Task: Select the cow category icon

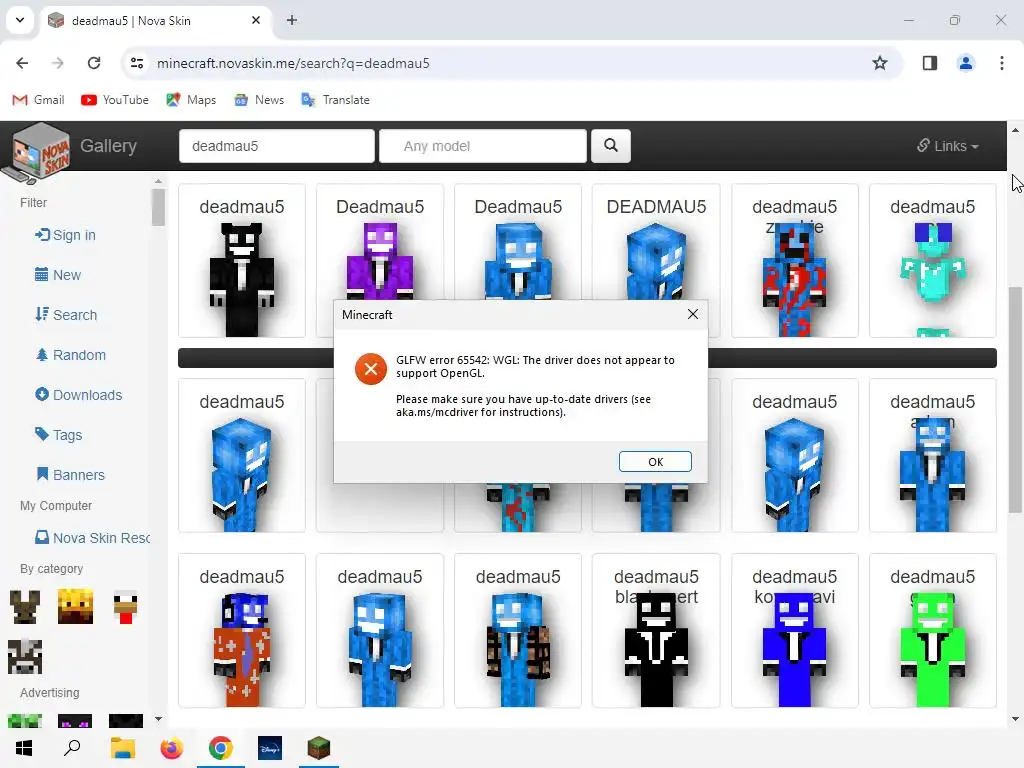Action: pos(25,656)
